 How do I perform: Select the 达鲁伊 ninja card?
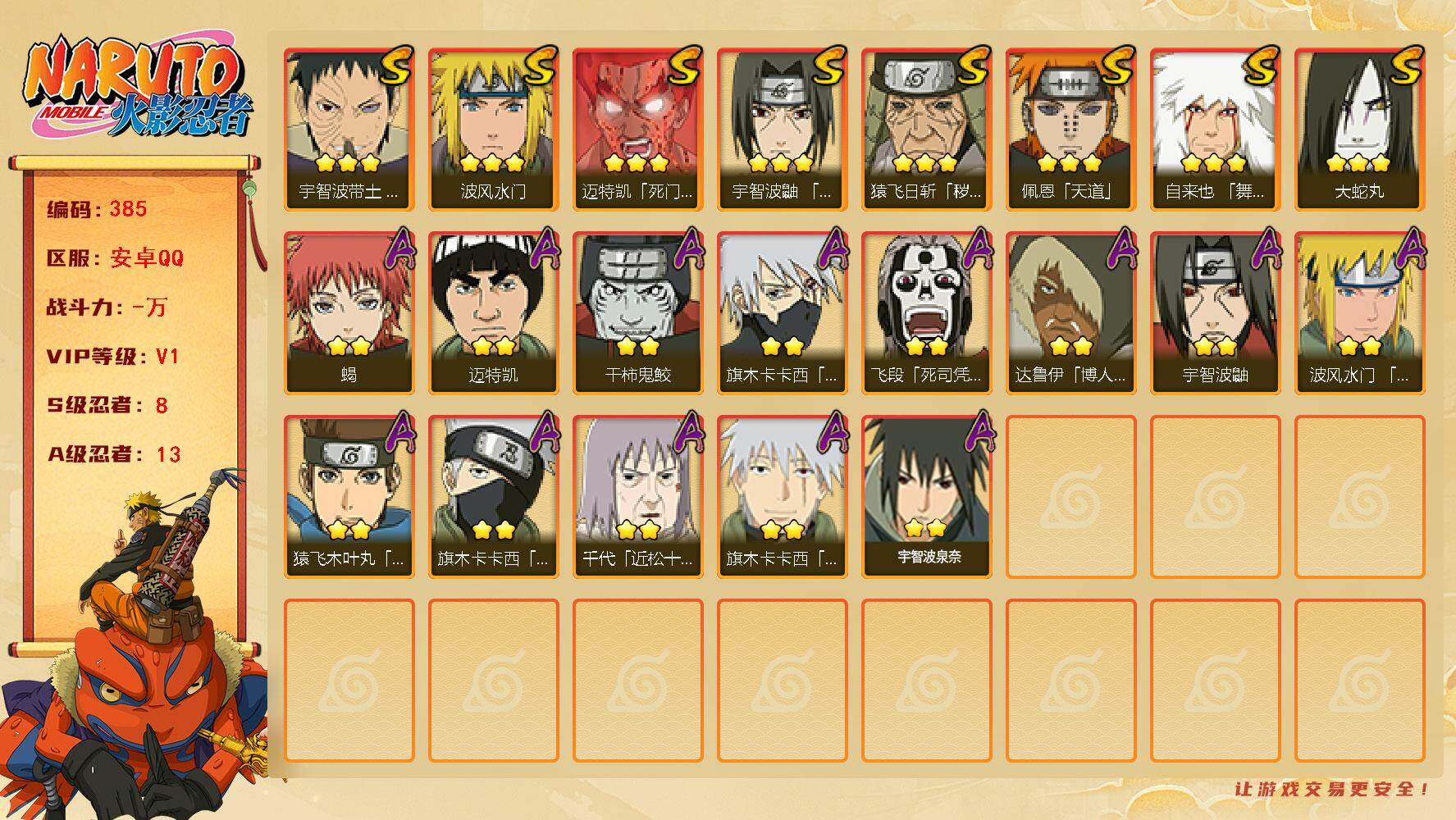click(x=1070, y=313)
